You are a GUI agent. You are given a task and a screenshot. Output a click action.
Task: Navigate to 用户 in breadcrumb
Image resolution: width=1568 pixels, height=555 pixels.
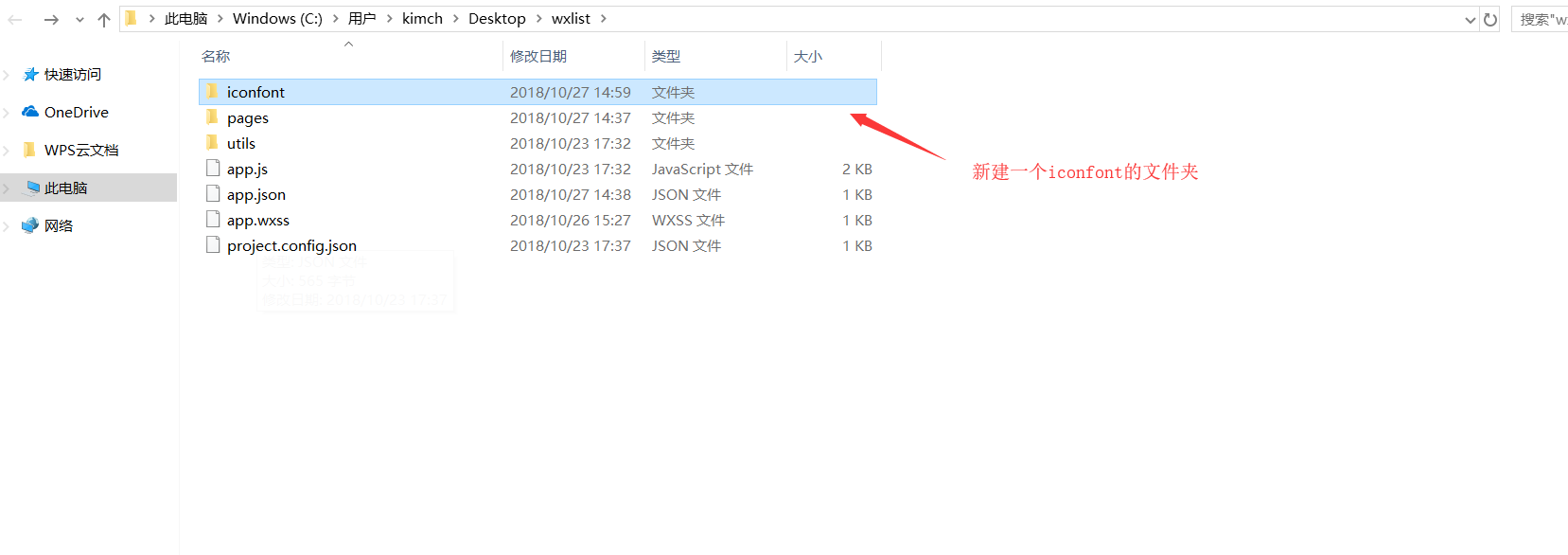(361, 19)
